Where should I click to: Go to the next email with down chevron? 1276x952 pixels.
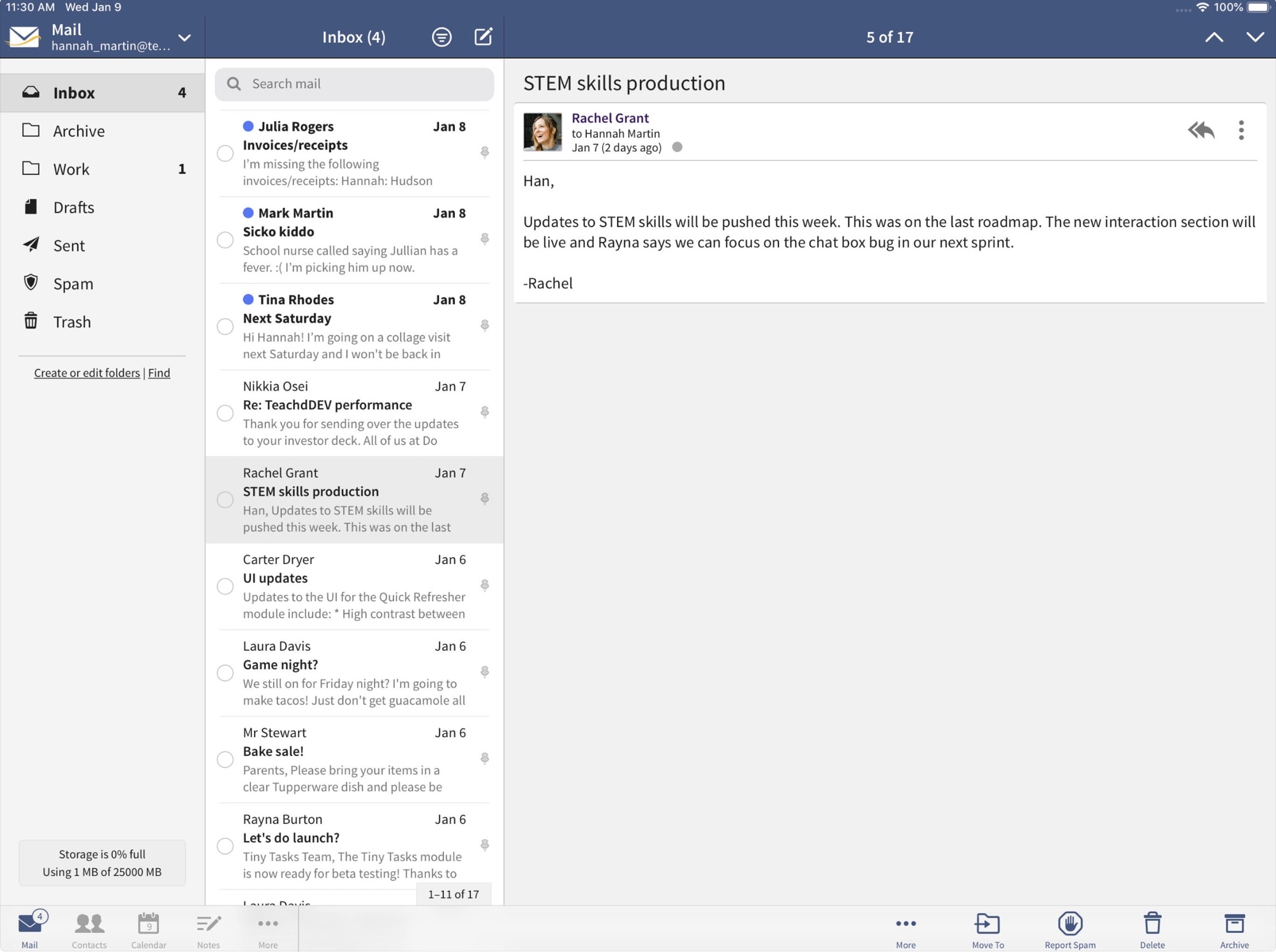tap(1255, 36)
